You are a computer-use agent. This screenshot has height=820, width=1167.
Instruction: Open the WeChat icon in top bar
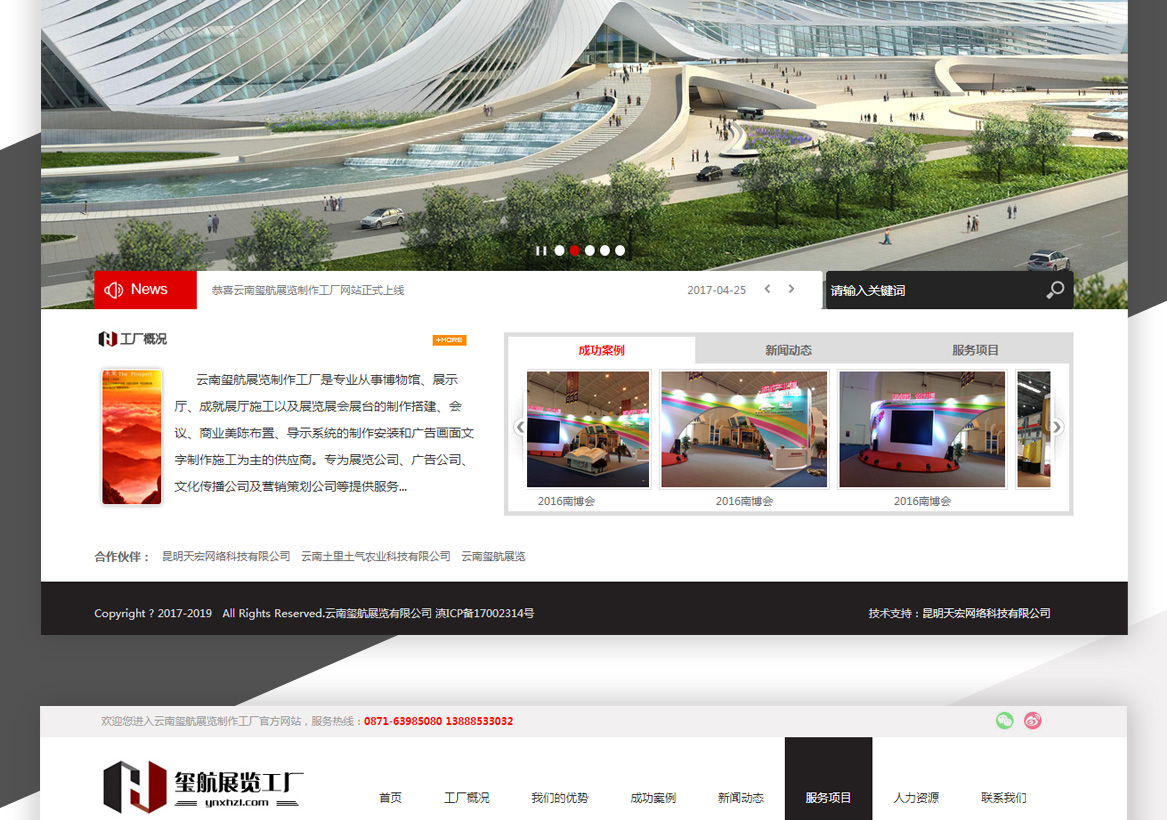[x=1004, y=720]
